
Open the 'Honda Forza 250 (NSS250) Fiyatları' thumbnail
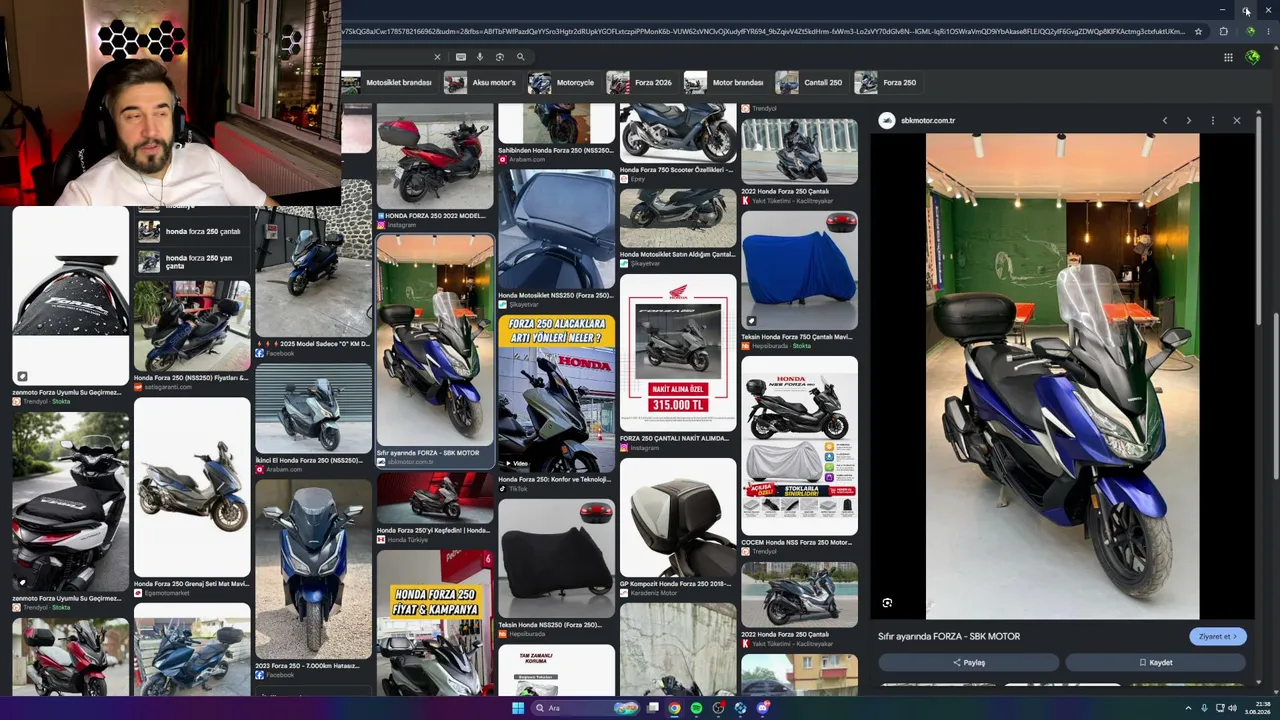coord(192,326)
